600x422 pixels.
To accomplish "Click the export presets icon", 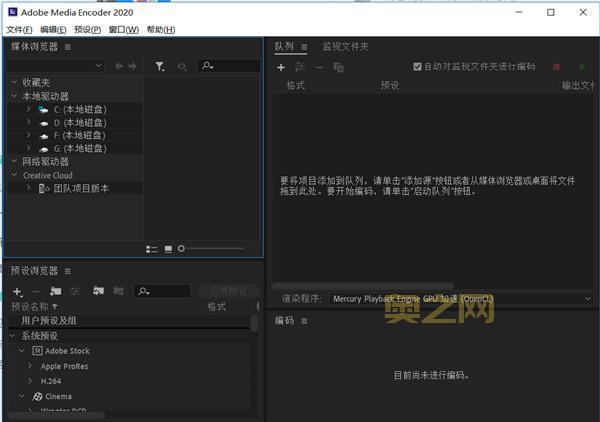I will [x=119, y=291].
